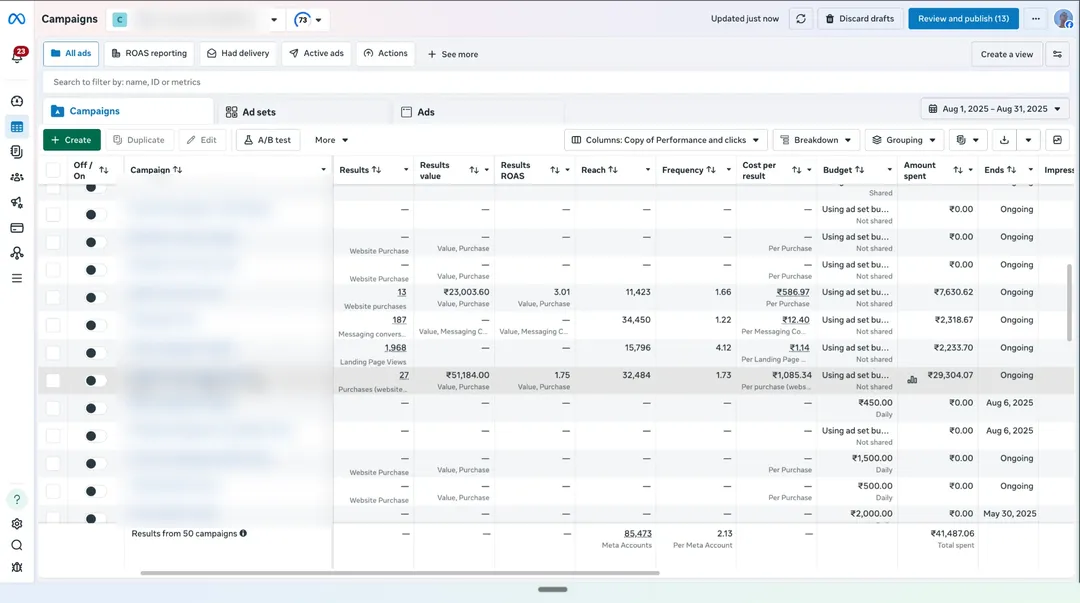Open Audiences people icon in sidebar
1080x603 pixels.
click(x=17, y=177)
